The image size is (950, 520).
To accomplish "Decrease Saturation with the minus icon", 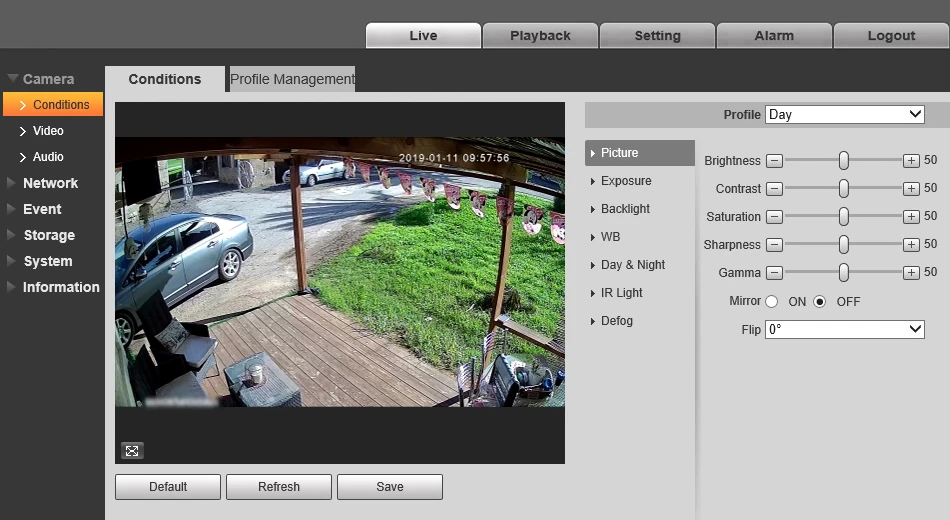I will tap(774, 216).
